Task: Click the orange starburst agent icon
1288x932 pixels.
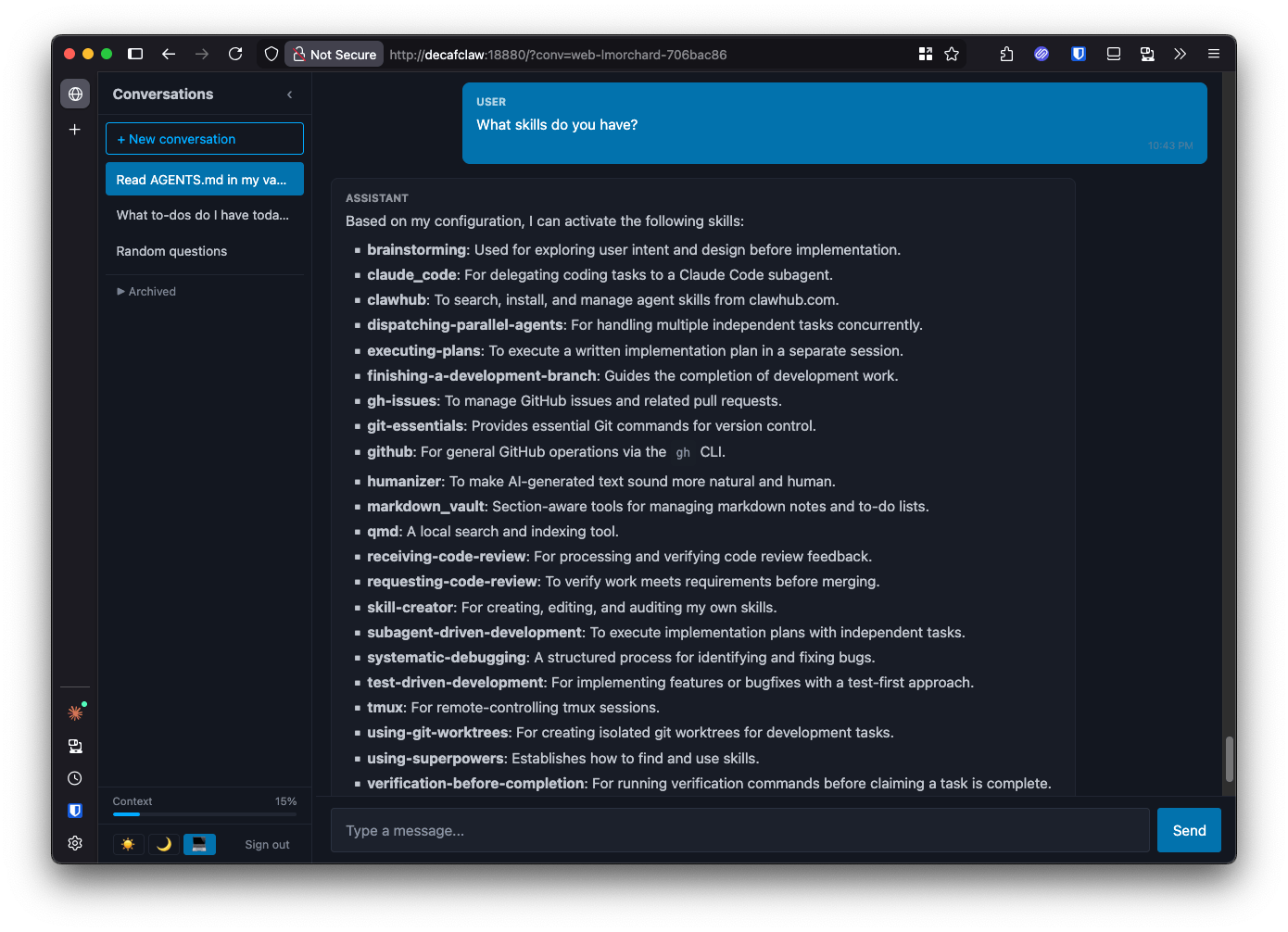Action: click(75, 712)
